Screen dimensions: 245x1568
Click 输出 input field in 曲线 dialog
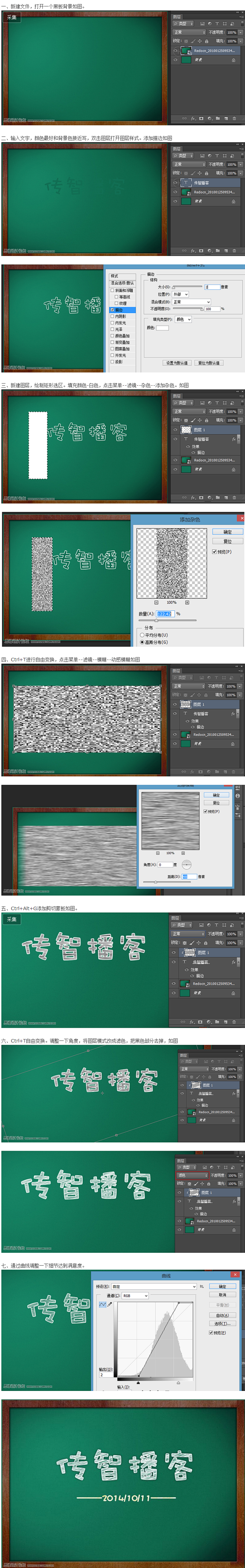click(x=106, y=1375)
